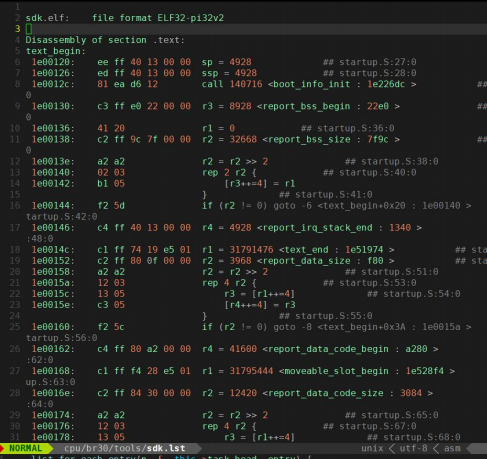The height and width of the screenshot is (459, 487).
Task: Click comment 'startup.S:55:0'
Action: (x=333, y=316)
